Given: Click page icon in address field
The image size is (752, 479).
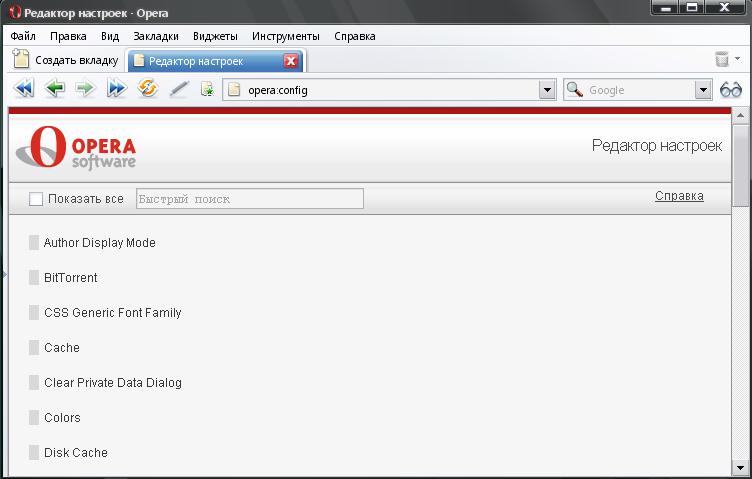Looking at the screenshot, I should [234, 90].
